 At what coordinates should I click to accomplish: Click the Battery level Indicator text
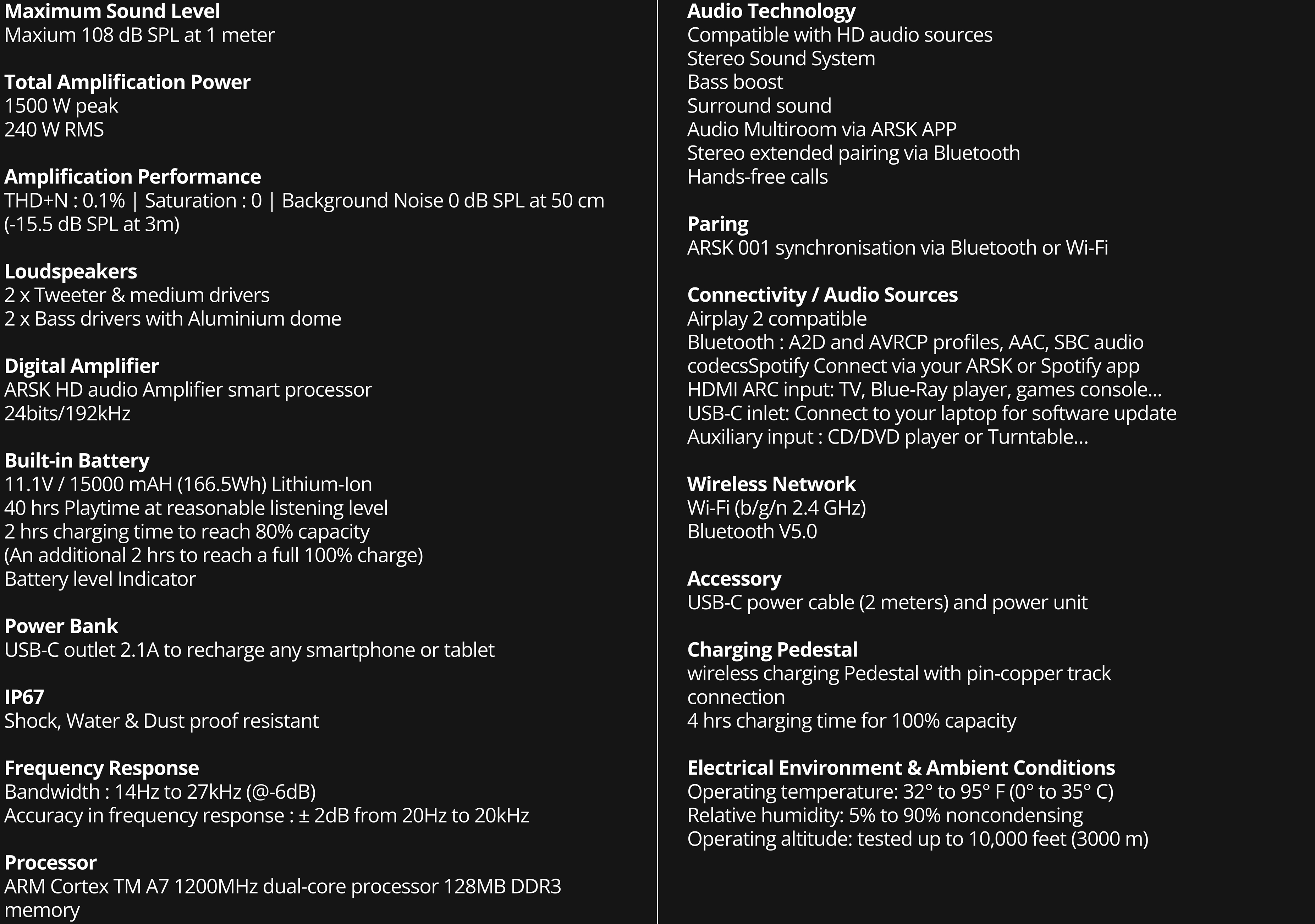[x=100, y=579]
